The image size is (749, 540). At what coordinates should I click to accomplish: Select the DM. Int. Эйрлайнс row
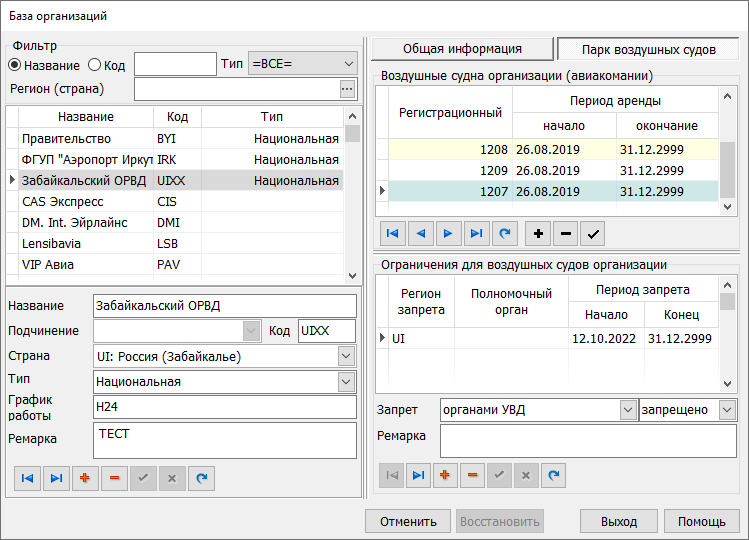(x=75, y=223)
